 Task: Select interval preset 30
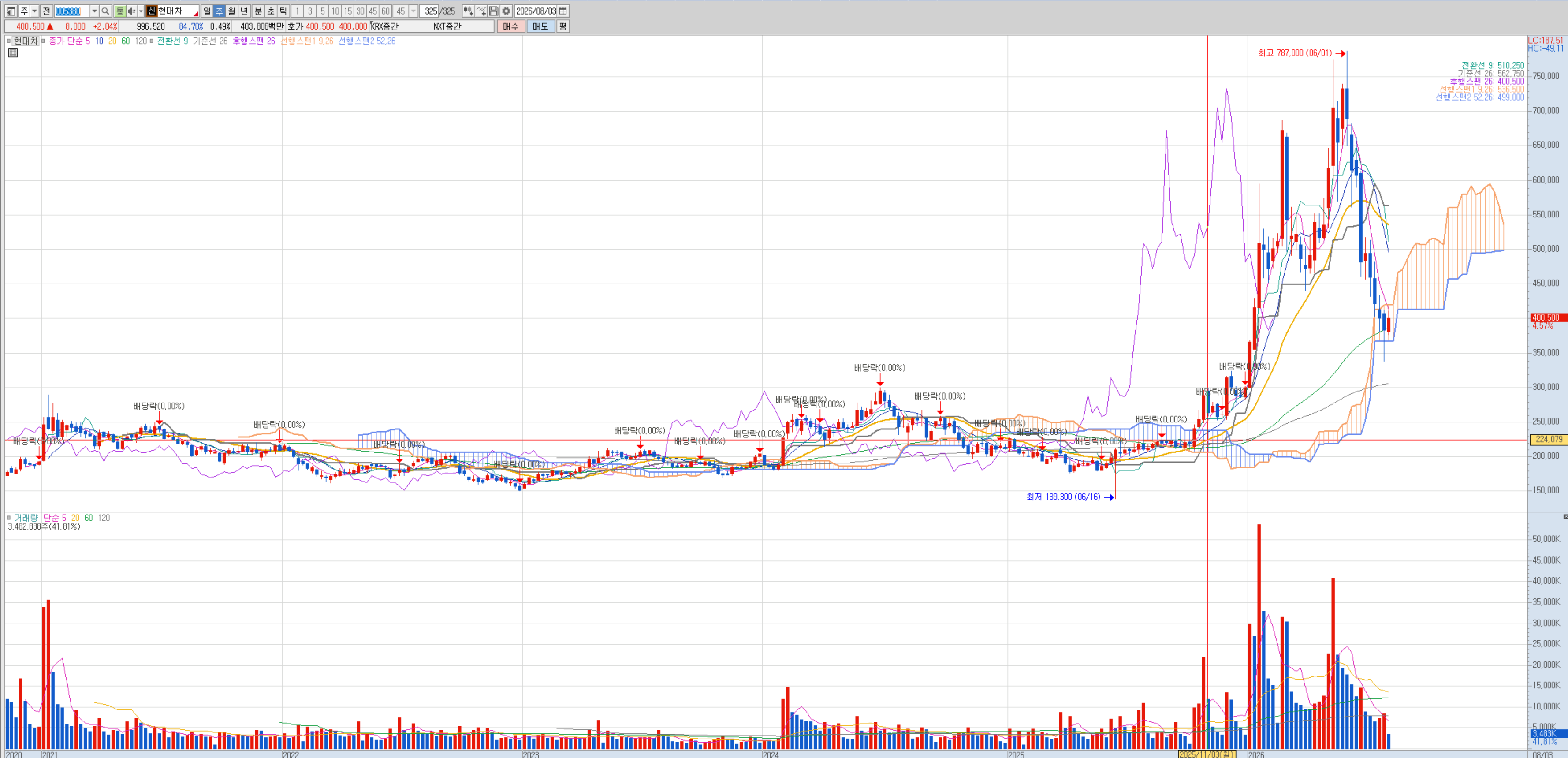[360, 11]
